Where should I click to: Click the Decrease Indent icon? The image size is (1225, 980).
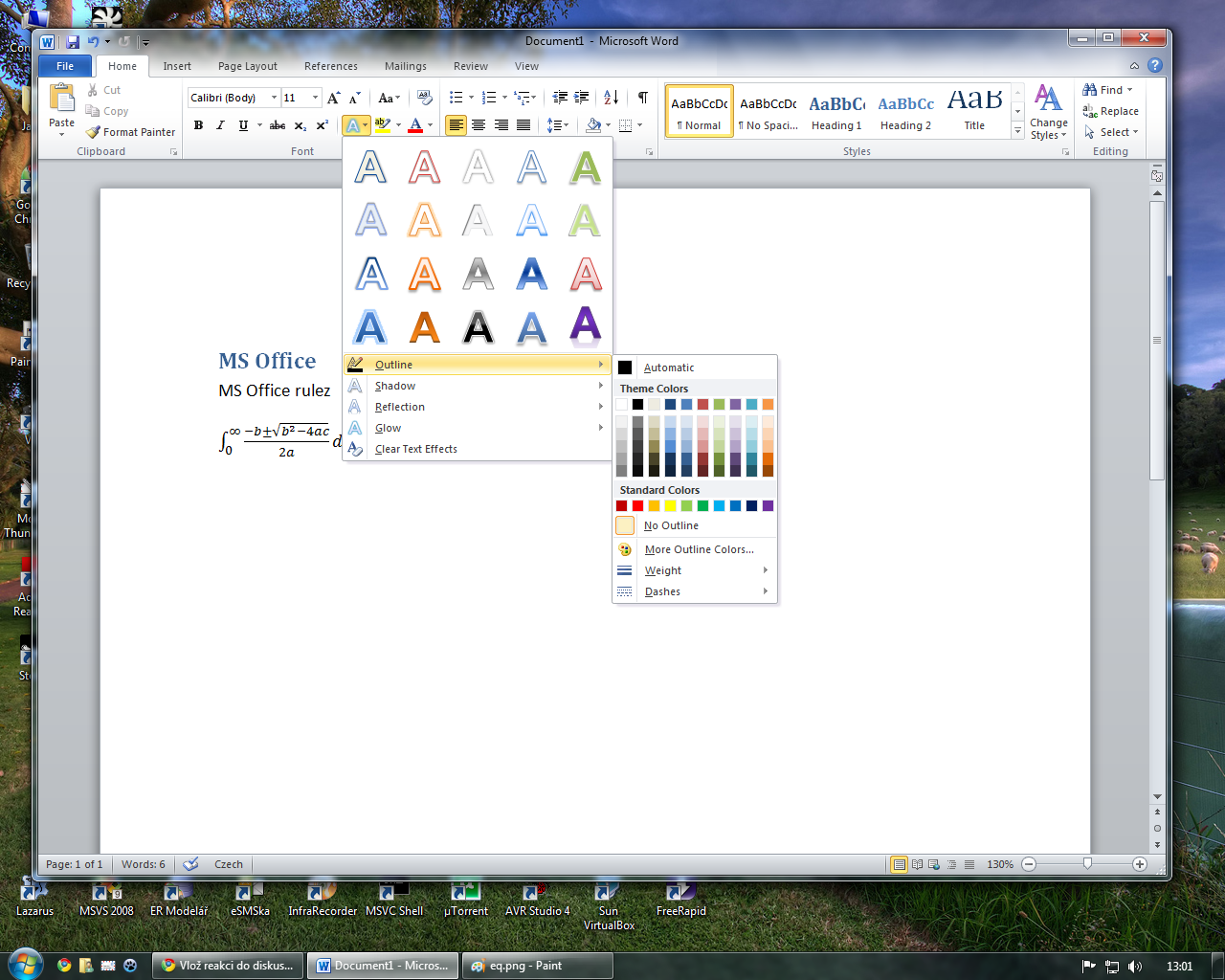pos(560,98)
